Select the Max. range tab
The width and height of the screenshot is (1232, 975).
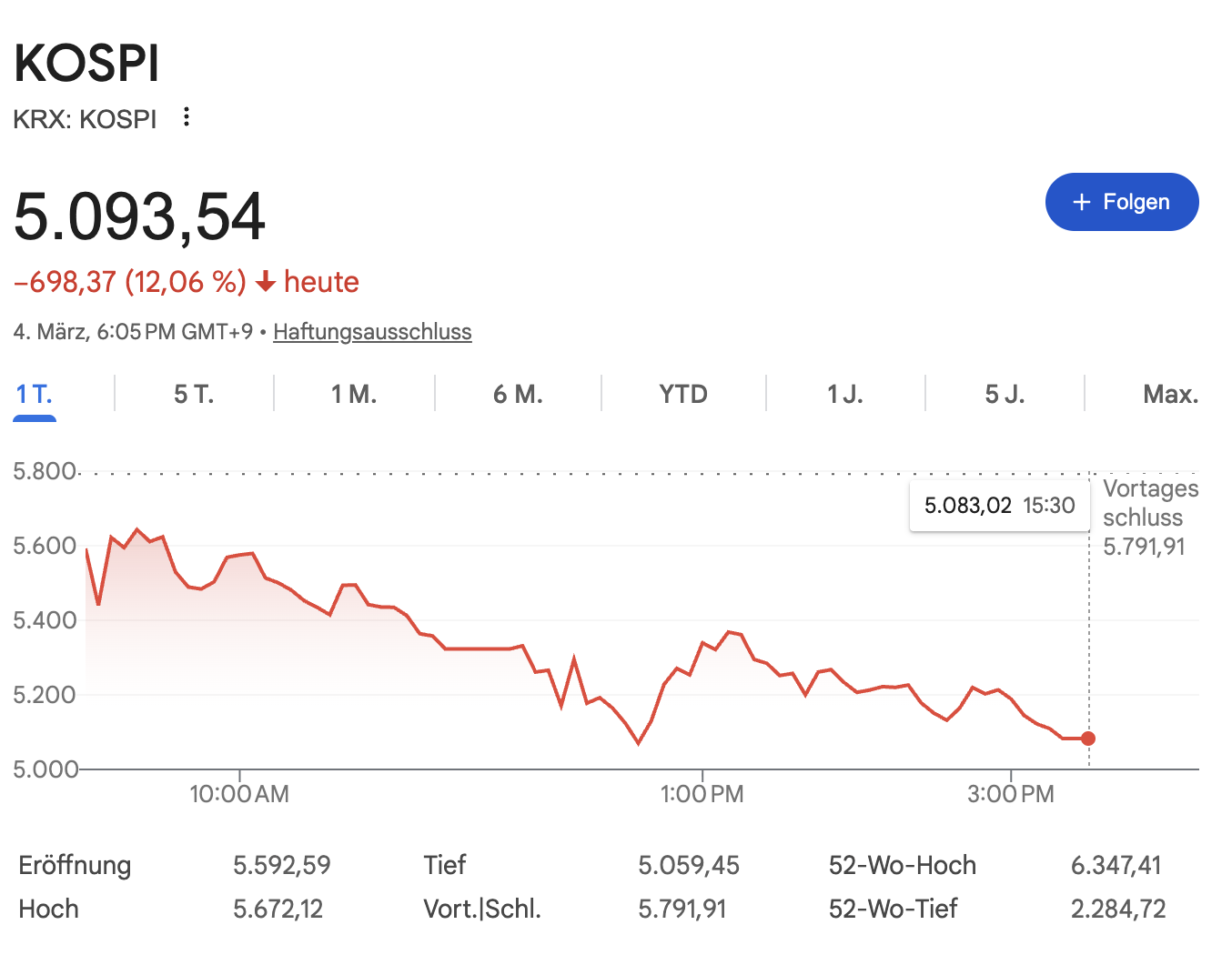pos(1170,395)
